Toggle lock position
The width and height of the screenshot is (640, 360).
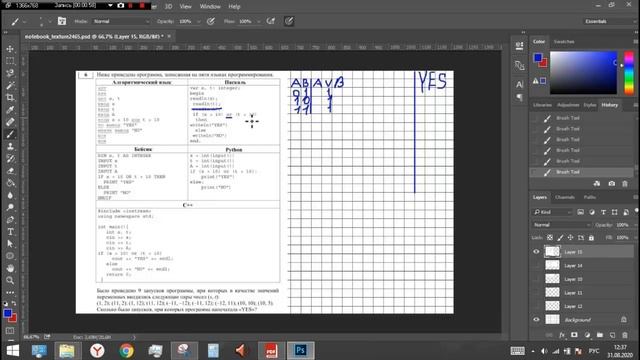571,238
